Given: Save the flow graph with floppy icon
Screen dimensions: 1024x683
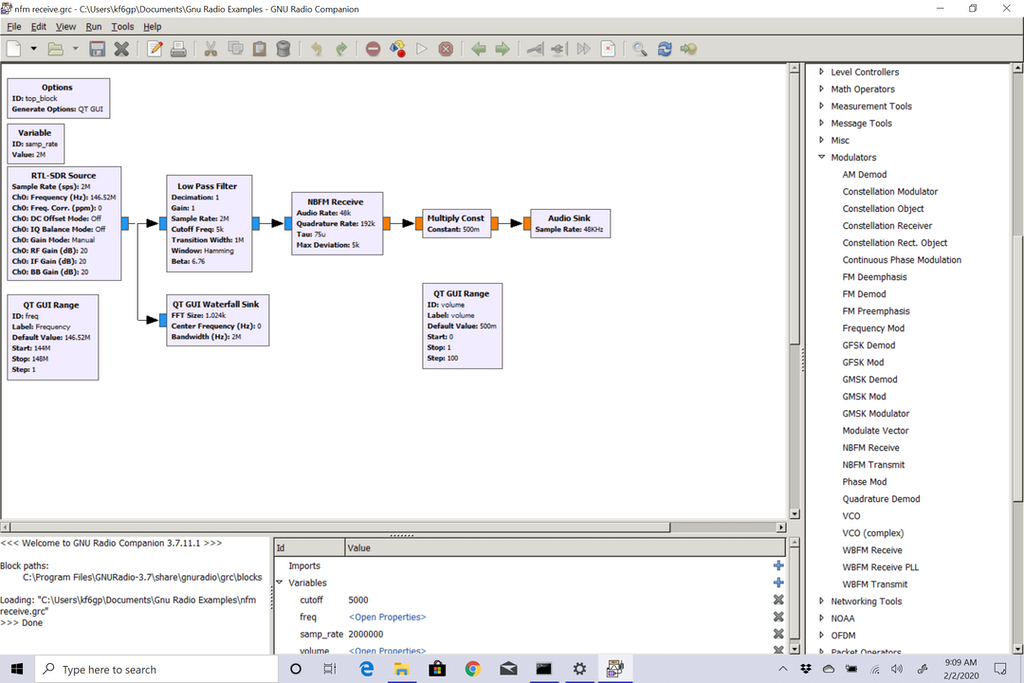Looking at the screenshot, I should [x=97, y=49].
